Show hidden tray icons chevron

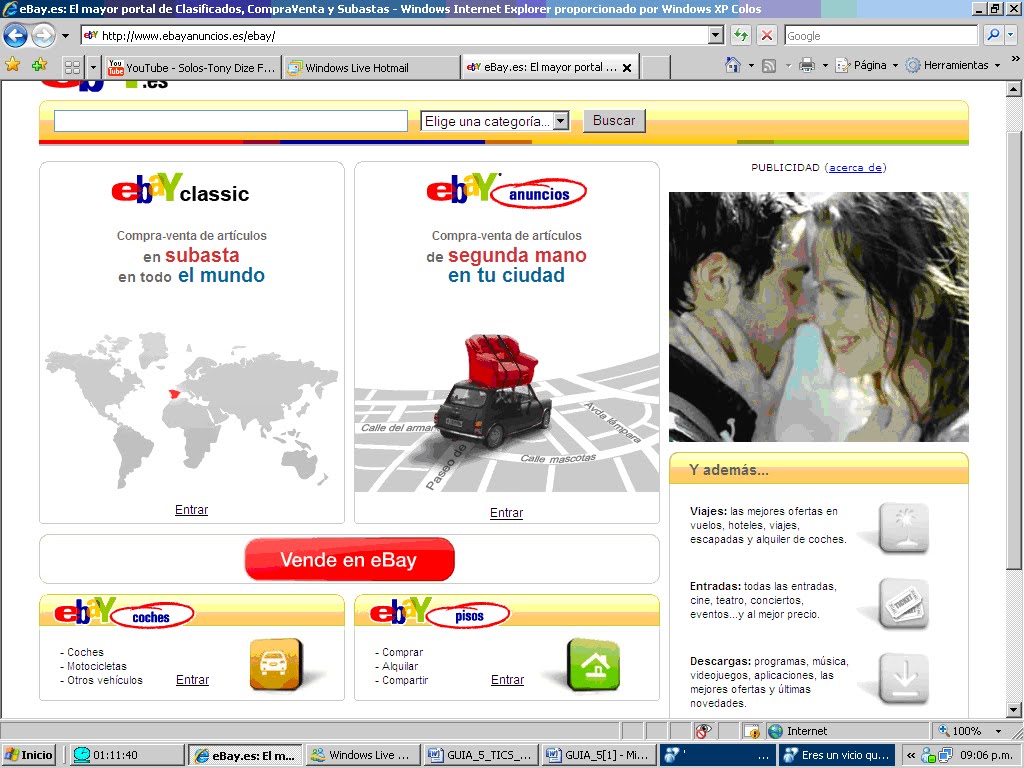coord(910,755)
